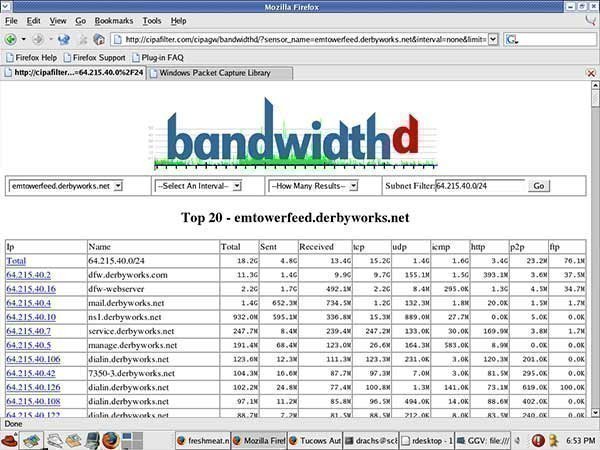Go to the Home page icon

[101, 40]
